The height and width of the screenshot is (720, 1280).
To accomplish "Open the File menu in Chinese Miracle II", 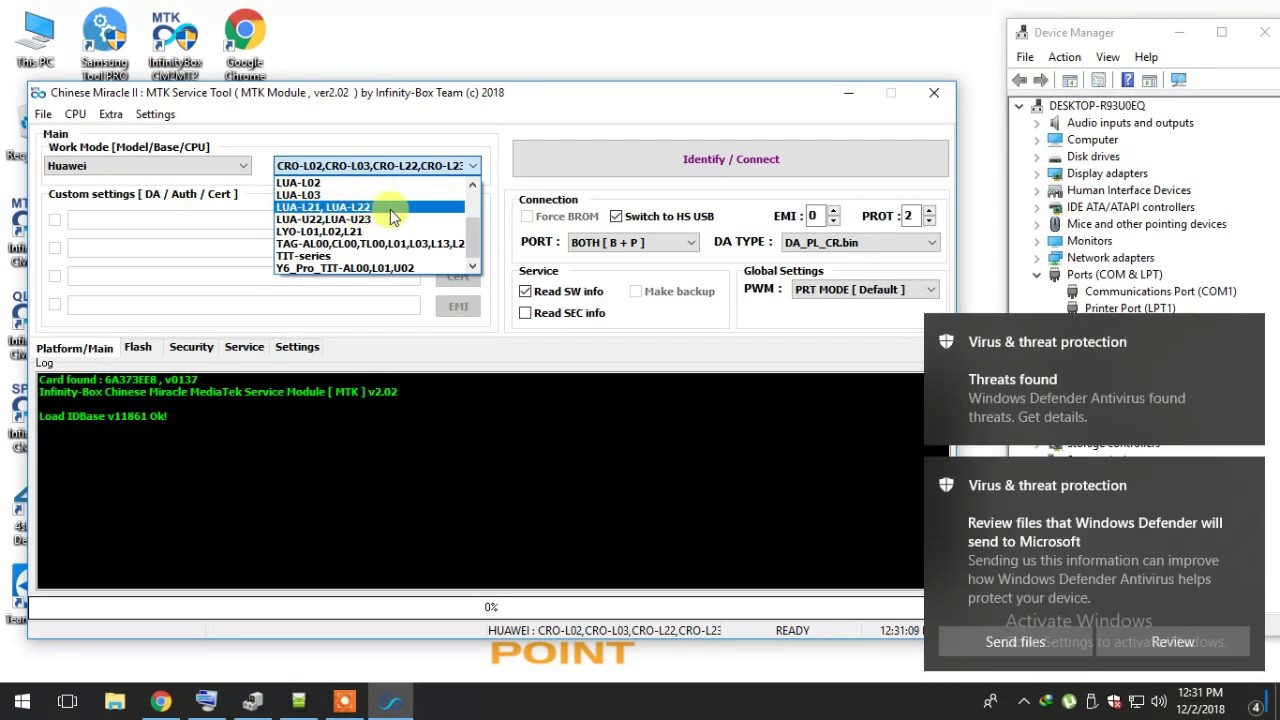I will click(43, 114).
